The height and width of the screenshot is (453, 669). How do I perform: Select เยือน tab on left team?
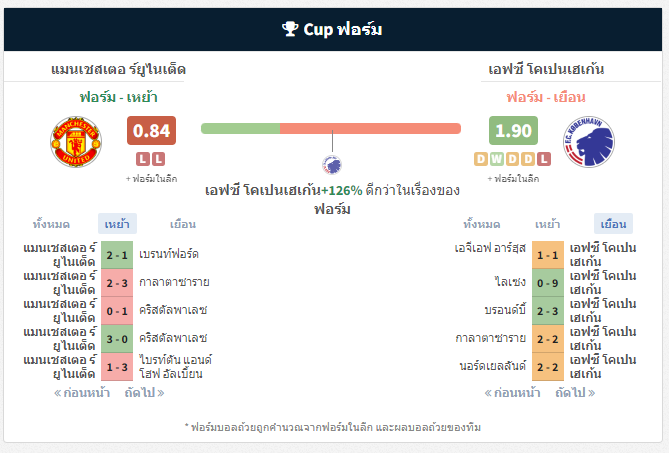[183, 224]
